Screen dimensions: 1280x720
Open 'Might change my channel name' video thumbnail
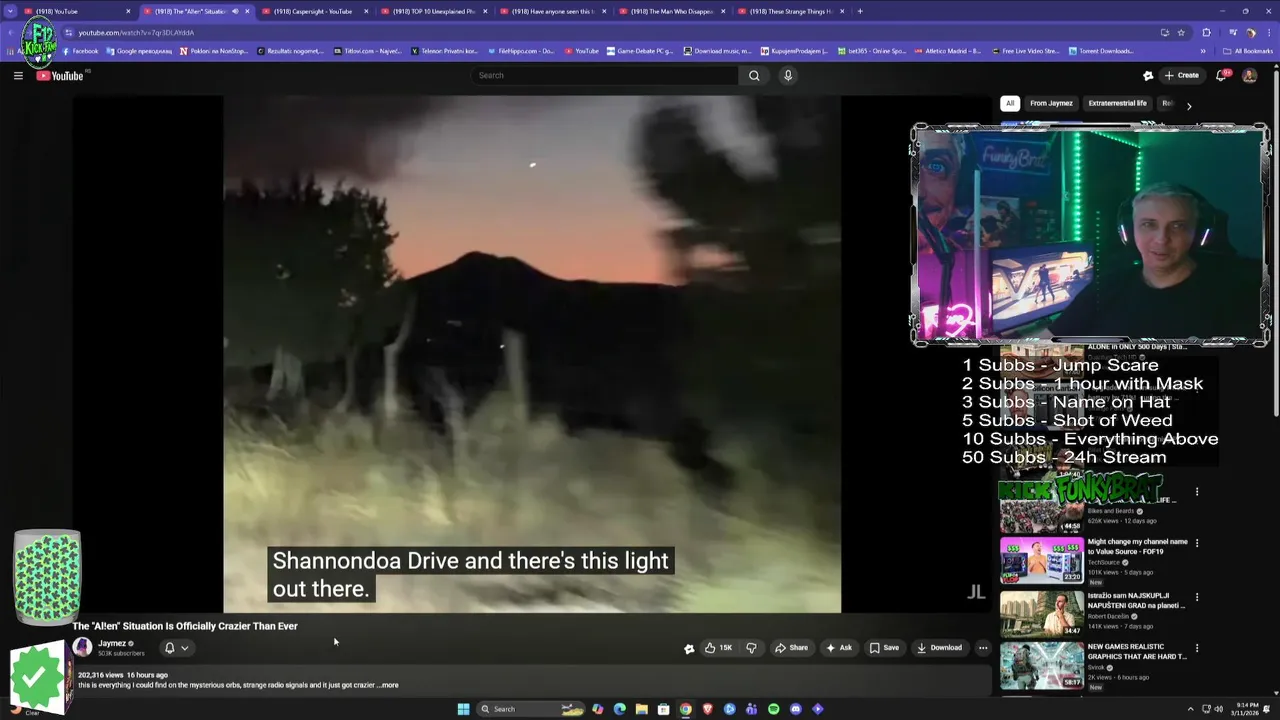click(1042, 560)
